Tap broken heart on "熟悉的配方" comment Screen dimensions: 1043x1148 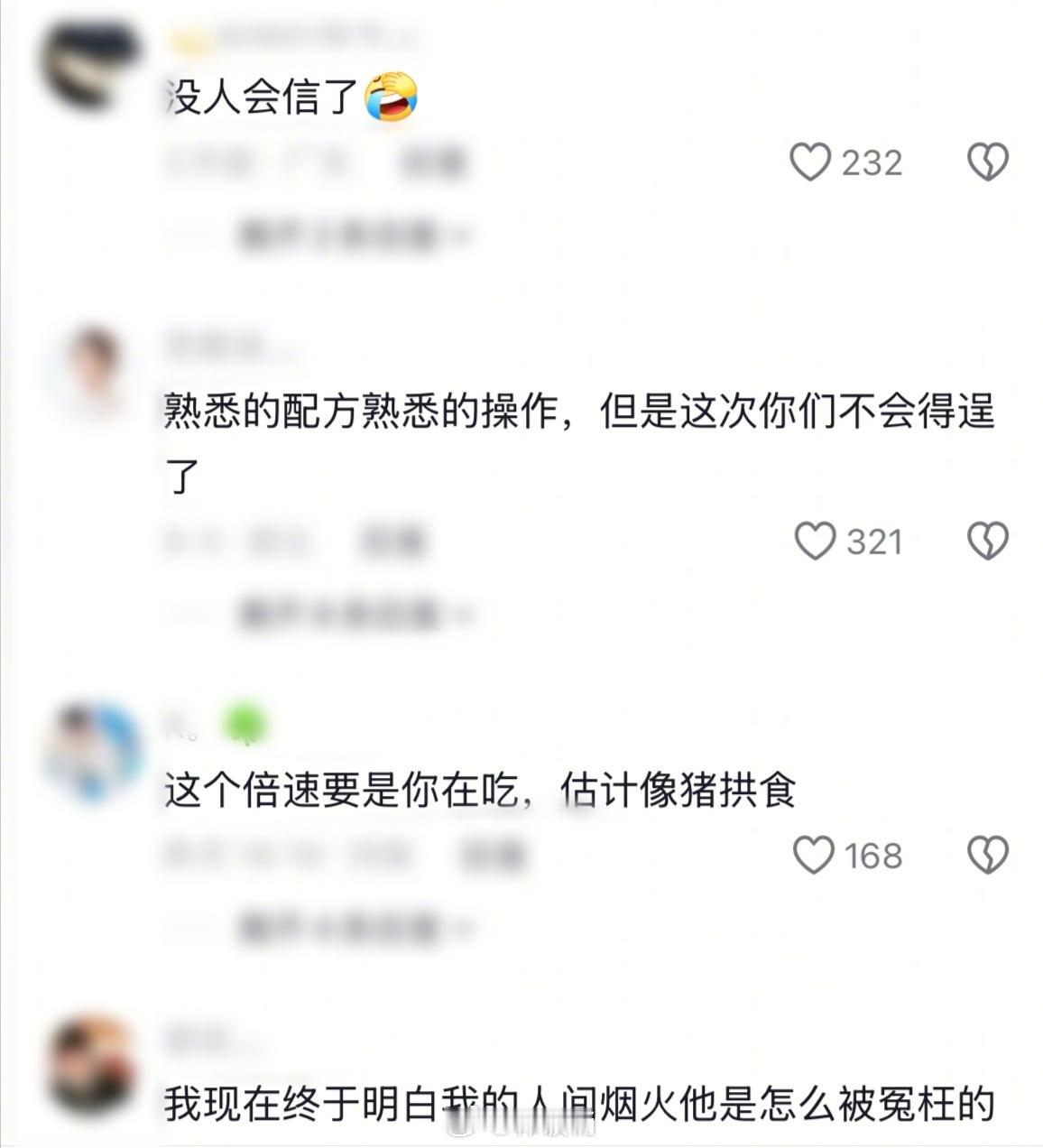(x=988, y=542)
